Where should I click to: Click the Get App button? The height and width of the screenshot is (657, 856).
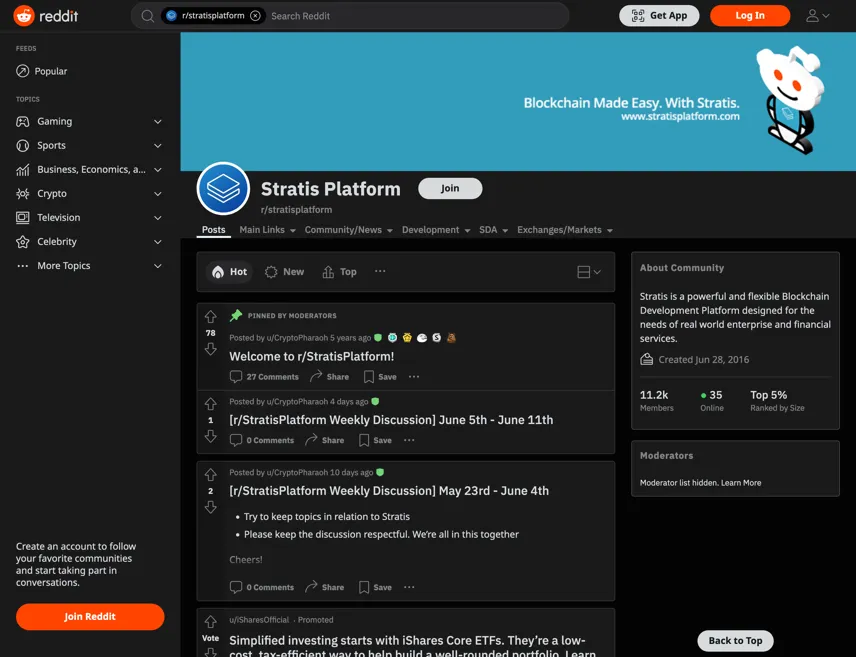[659, 16]
